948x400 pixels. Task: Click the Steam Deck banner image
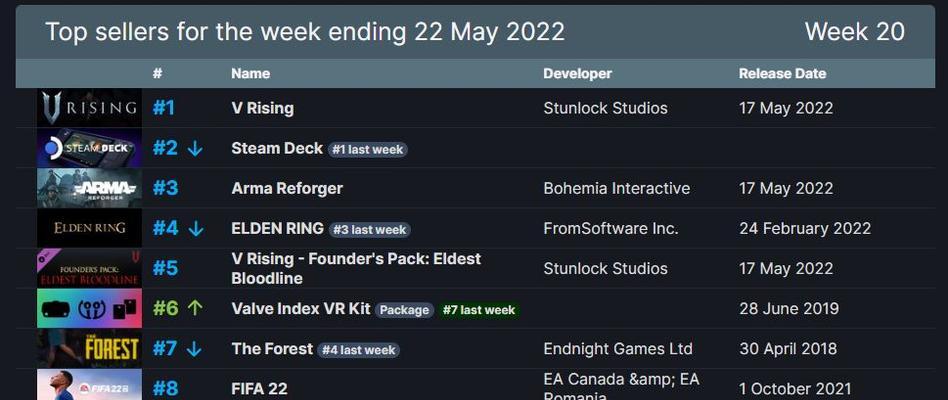click(89, 148)
